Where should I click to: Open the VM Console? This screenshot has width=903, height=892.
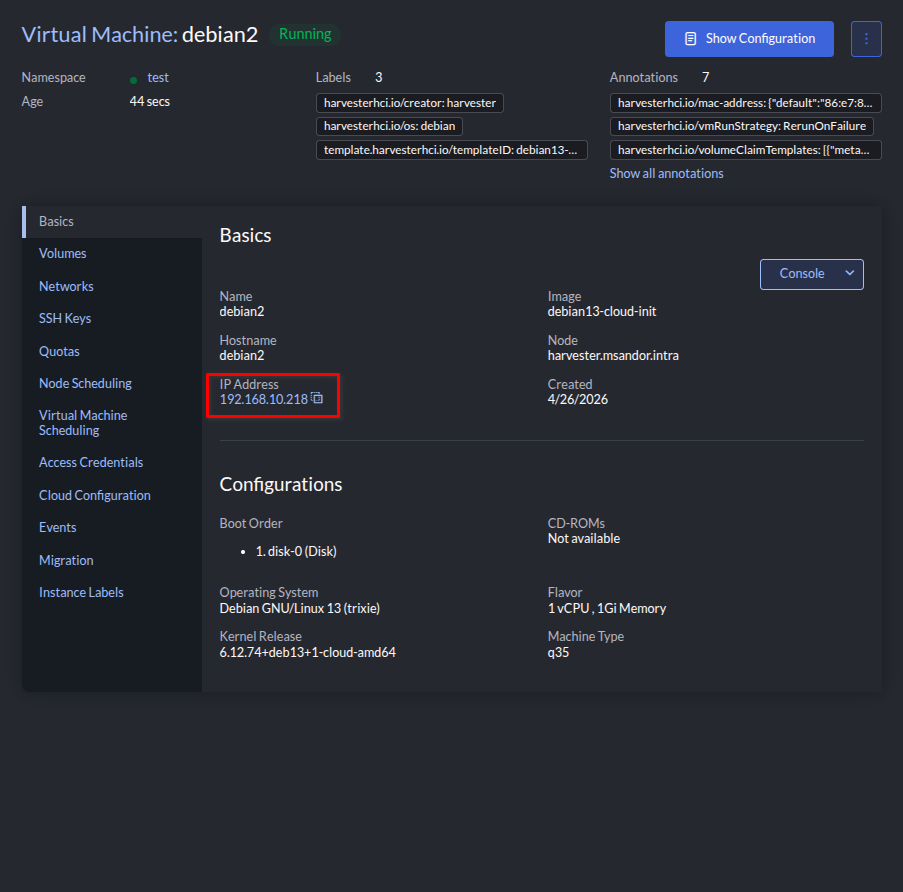pyautogui.click(x=801, y=274)
